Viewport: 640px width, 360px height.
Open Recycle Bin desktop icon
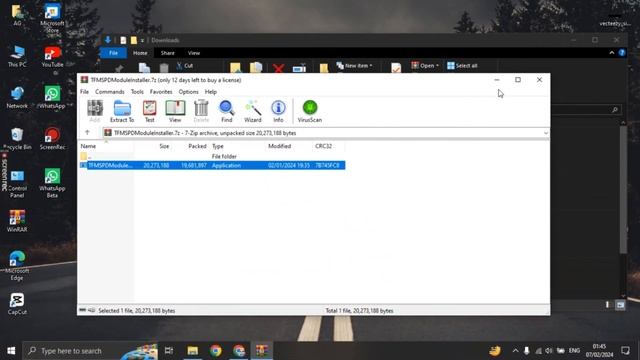(17, 139)
